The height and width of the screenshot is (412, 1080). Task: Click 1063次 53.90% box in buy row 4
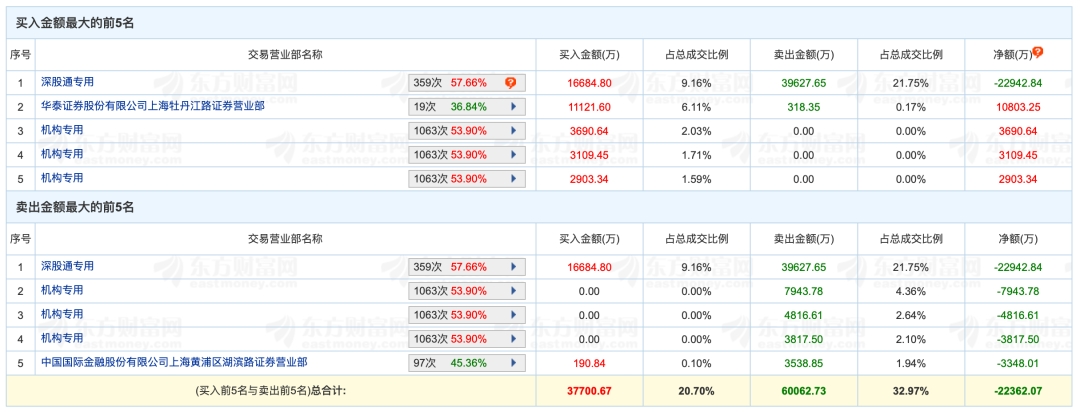[x=467, y=155]
